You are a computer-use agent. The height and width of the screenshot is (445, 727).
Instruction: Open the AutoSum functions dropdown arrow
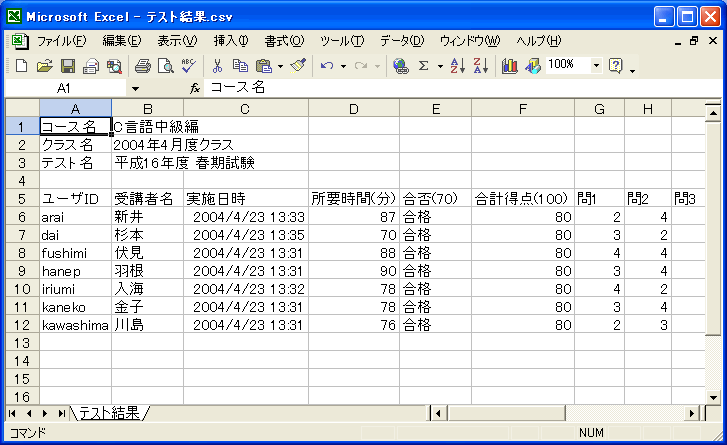[x=440, y=66]
